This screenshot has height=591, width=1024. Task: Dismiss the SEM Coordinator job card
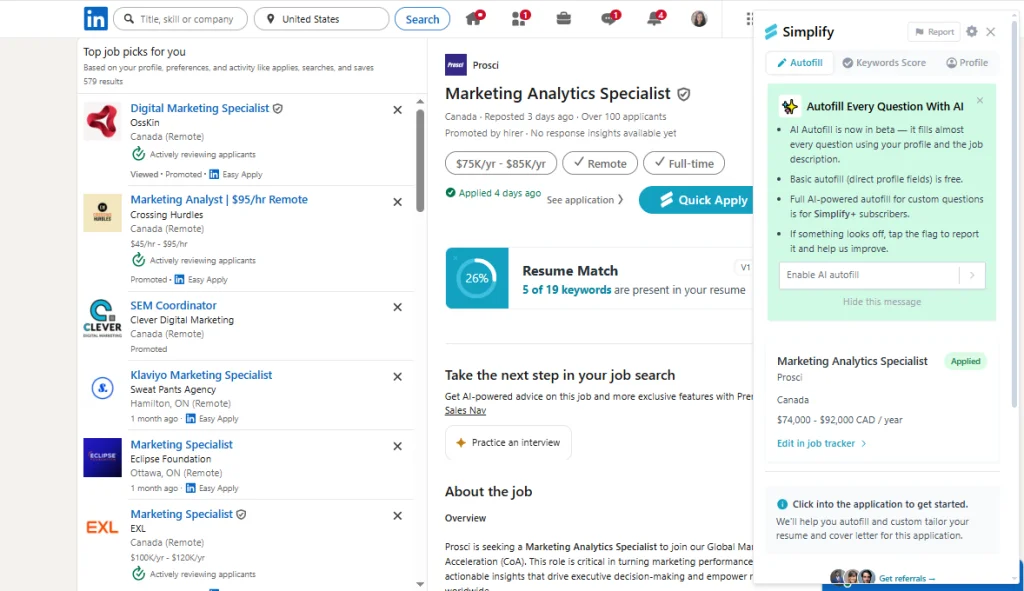point(397,307)
